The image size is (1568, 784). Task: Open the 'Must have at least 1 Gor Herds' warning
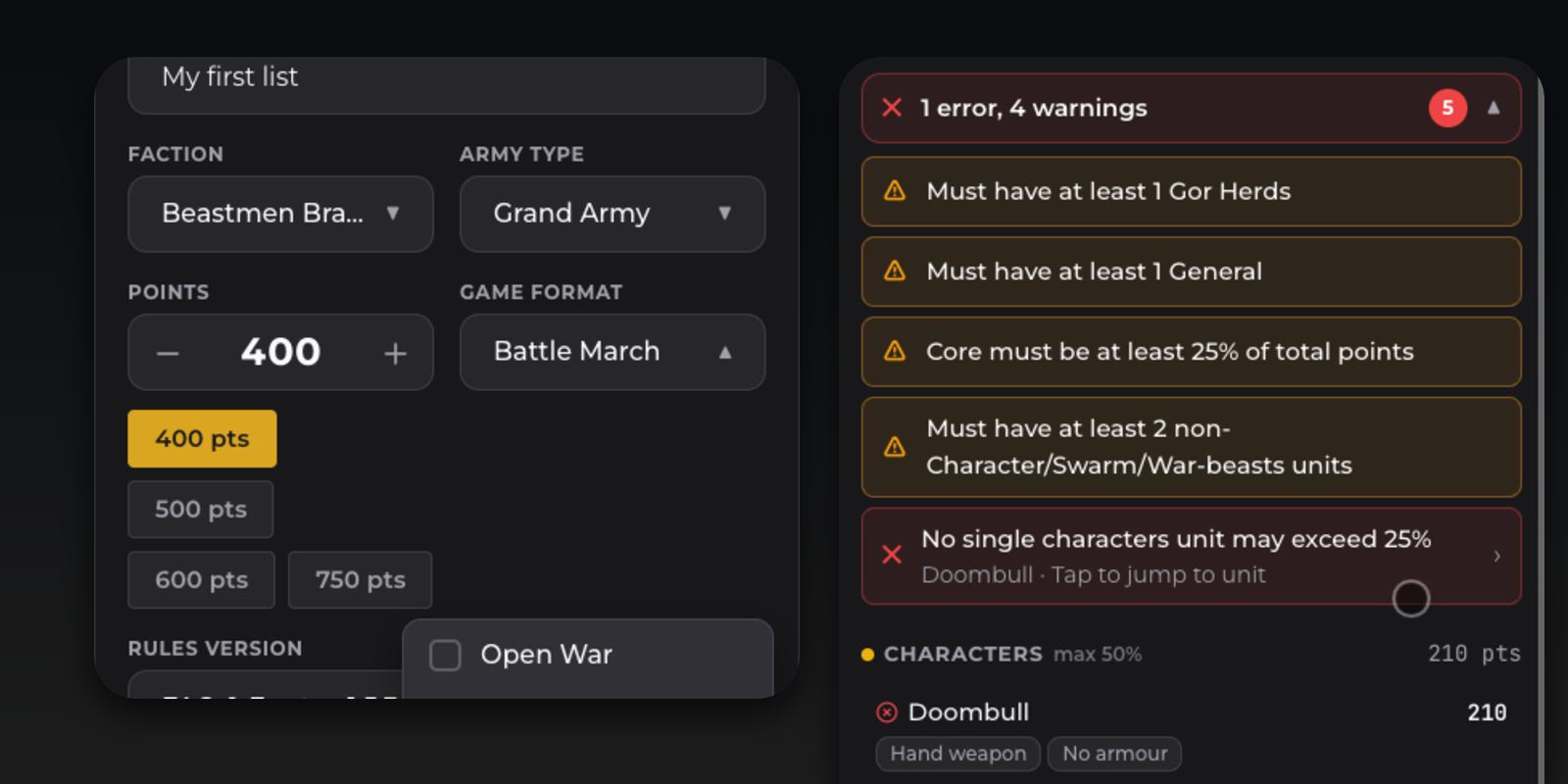1192,191
